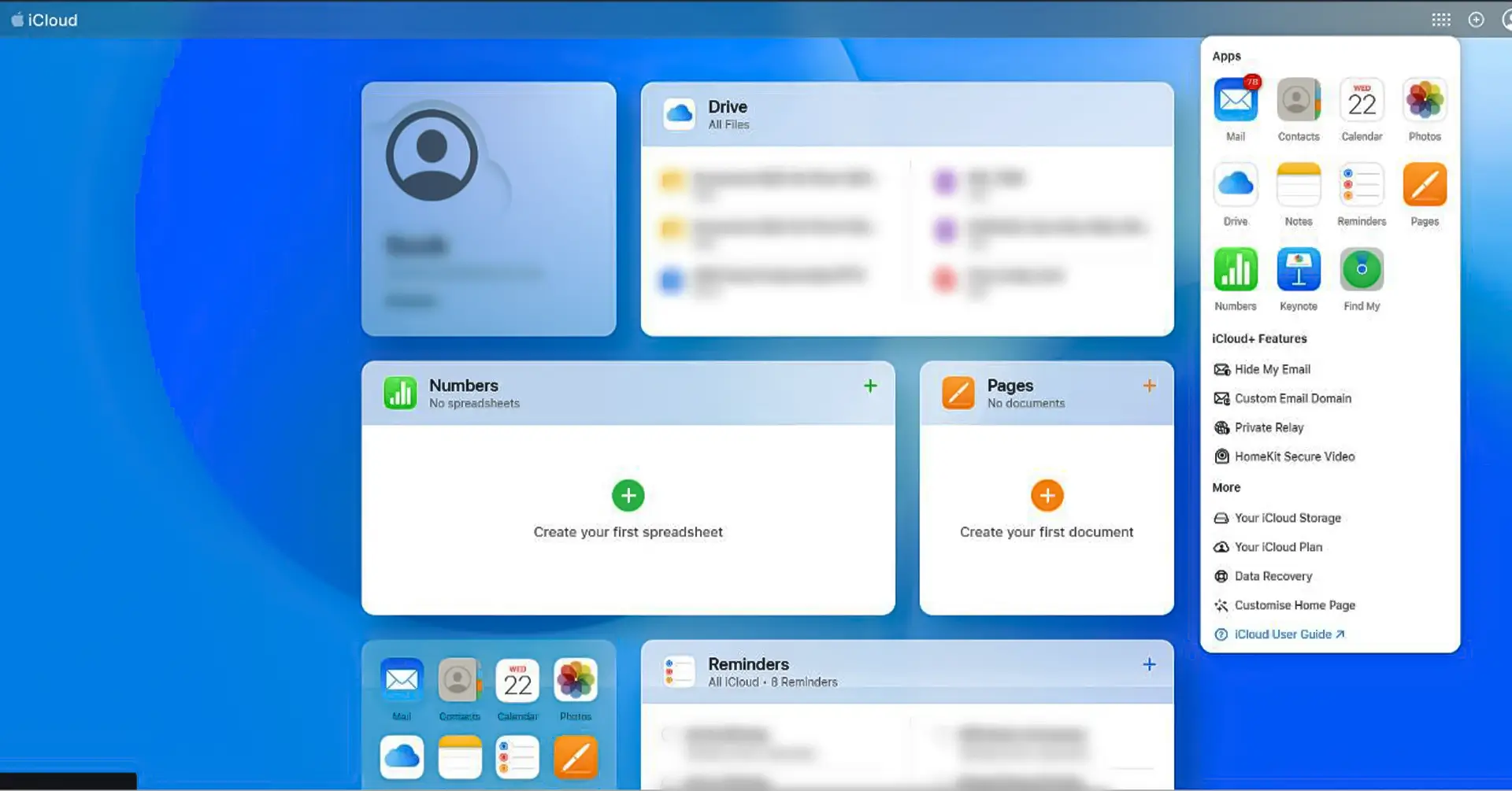1512x791 pixels.
Task: Open the Pages tile title
Action: (x=1010, y=386)
